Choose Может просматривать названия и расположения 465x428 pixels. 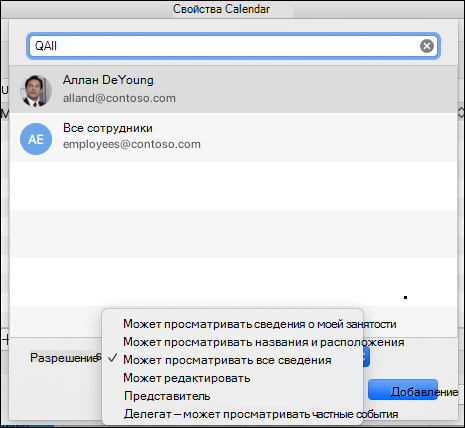264,342
